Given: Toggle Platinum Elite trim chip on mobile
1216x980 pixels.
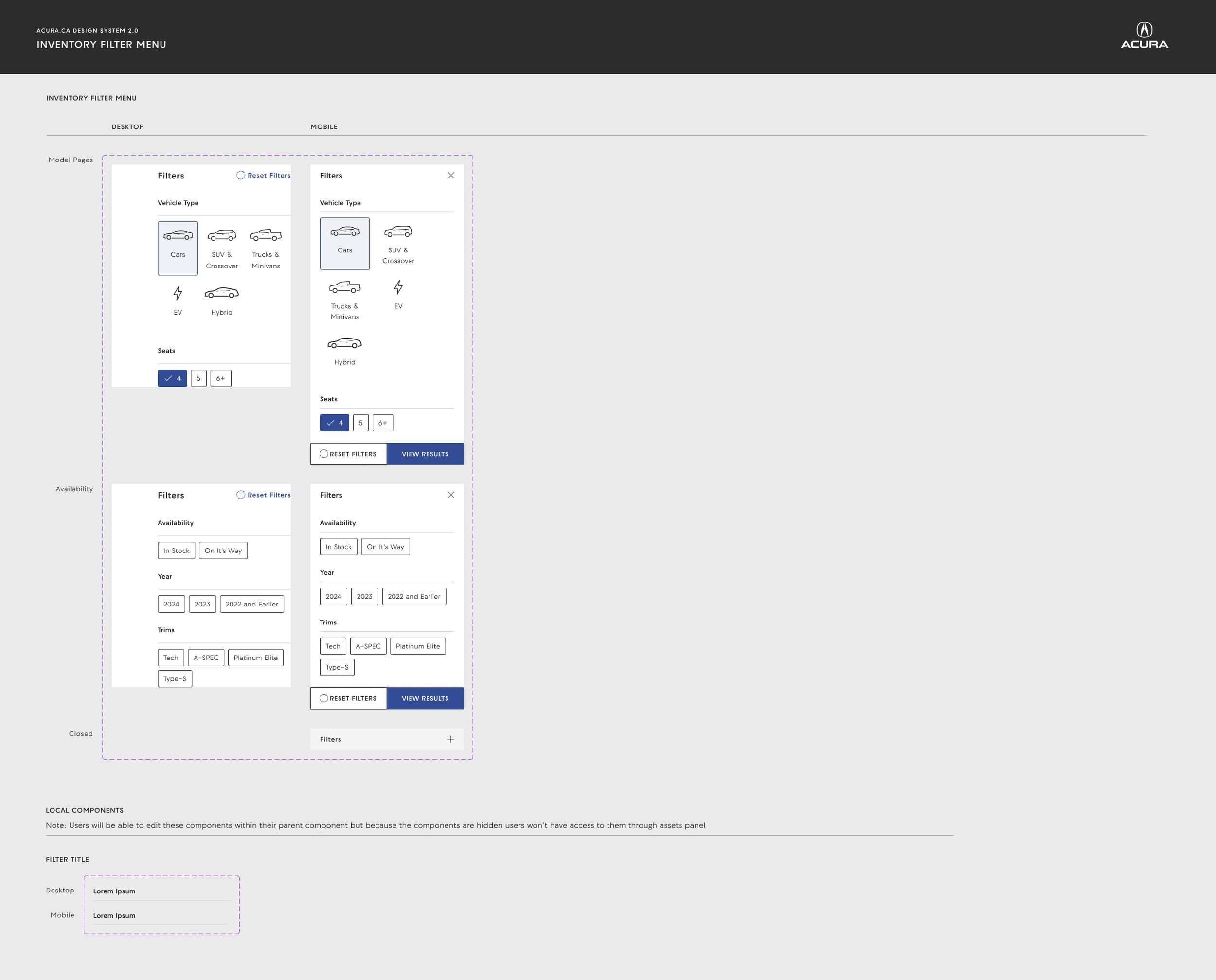Looking at the screenshot, I should pyautogui.click(x=418, y=646).
